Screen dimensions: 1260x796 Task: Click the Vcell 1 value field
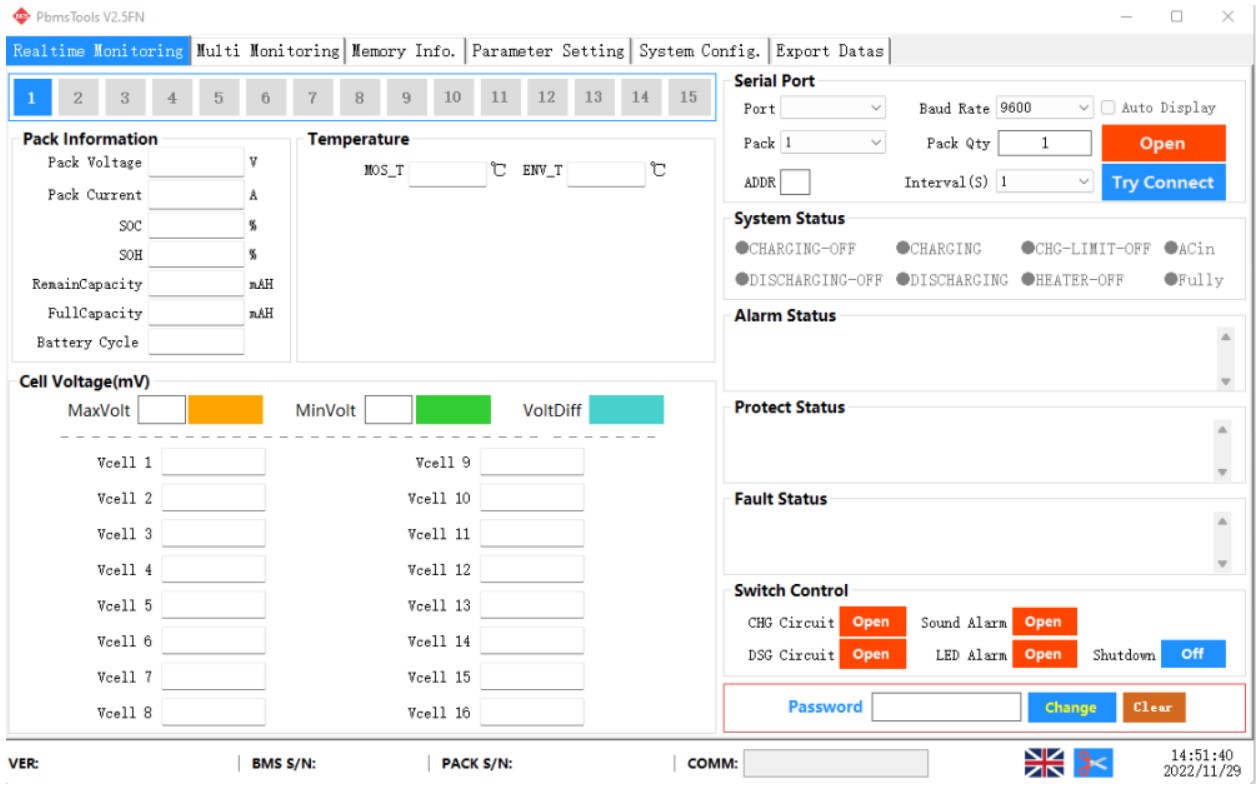point(214,462)
